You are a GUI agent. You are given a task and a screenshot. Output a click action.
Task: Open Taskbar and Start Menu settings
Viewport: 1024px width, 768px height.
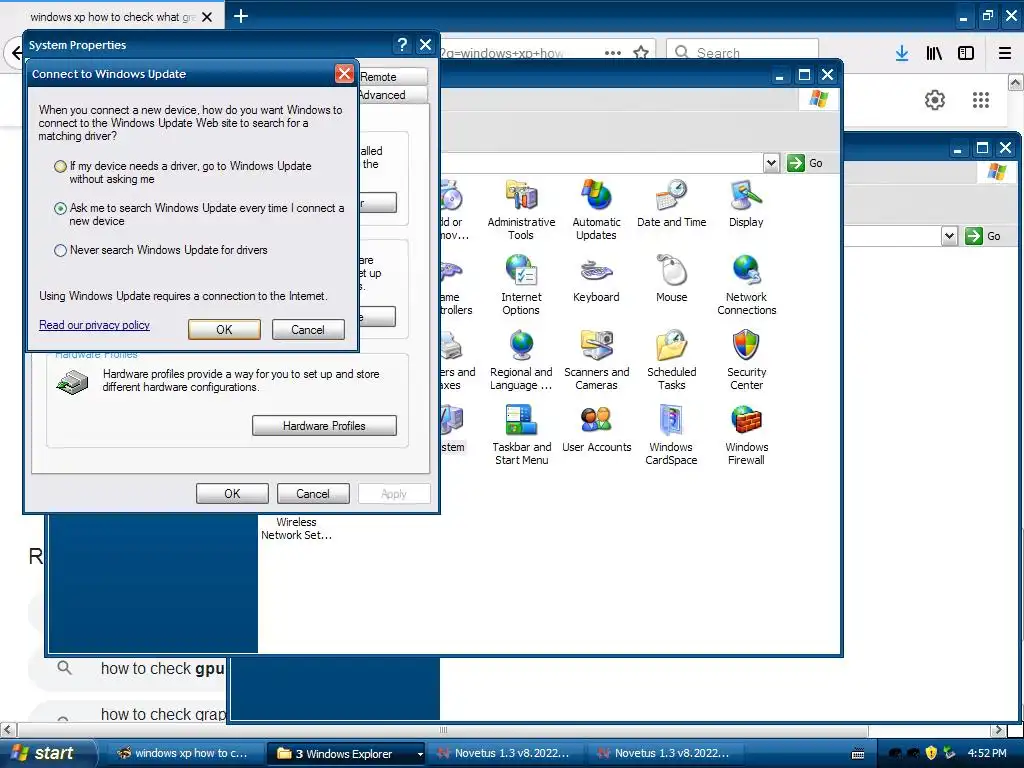[x=521, y=435]
